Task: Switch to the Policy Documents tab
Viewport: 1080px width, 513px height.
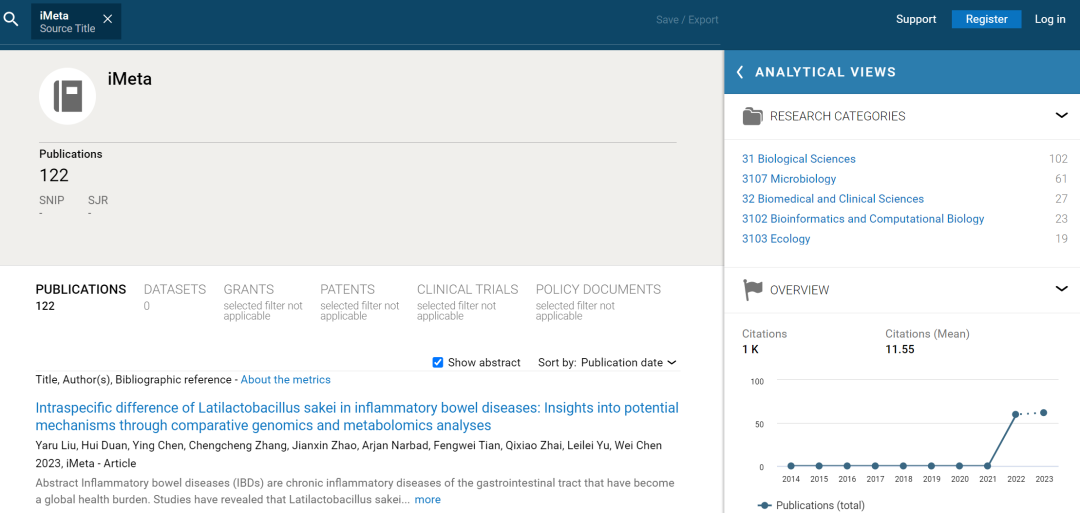Action: 599,302
